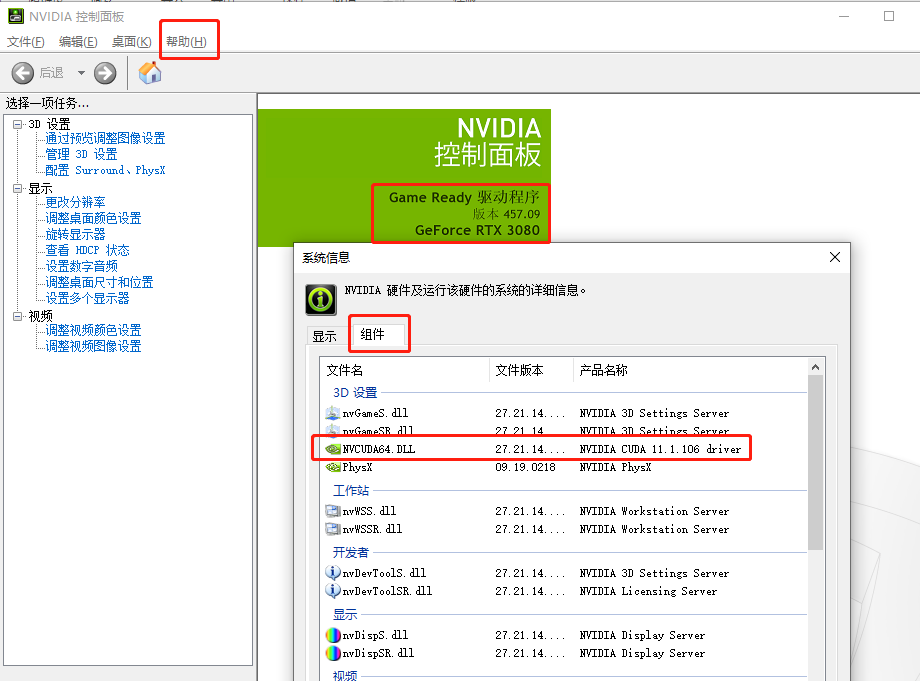Open 设置多个显示器 task
920x681 pixels.
(87, 299)
